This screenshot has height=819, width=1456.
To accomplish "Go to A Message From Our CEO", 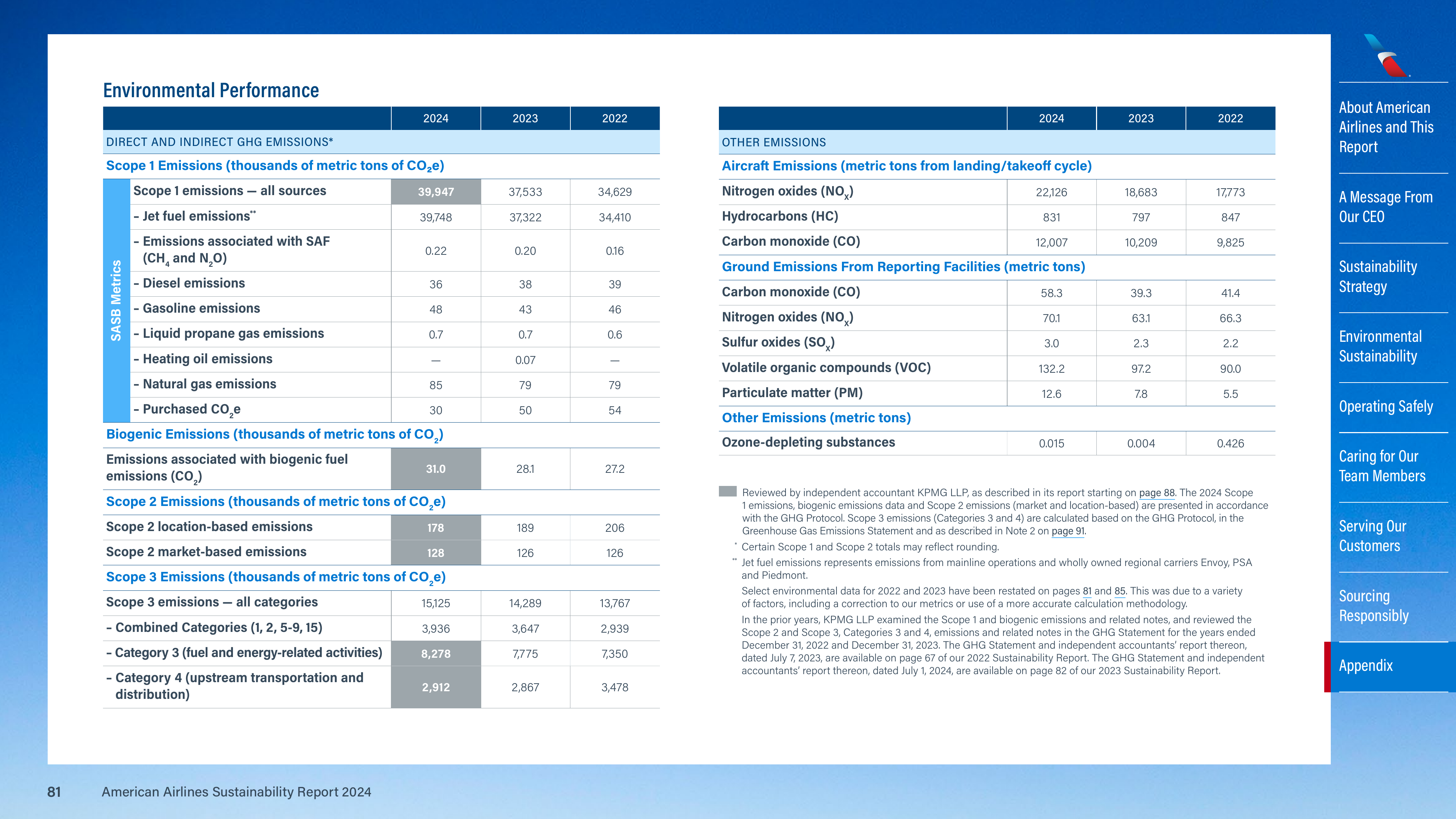I will (1385, 207).
